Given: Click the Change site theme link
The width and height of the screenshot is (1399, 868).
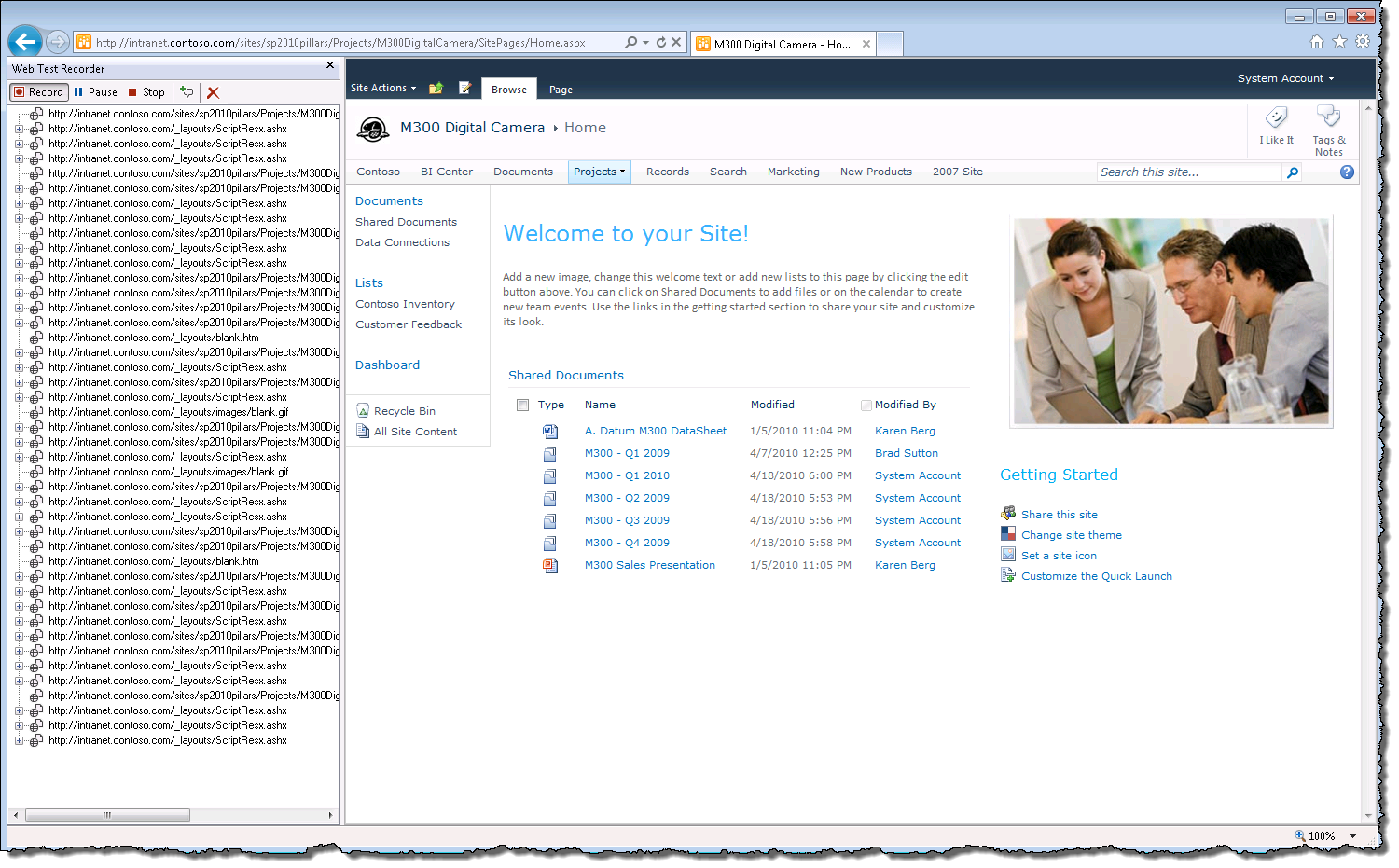Looking at the screenshot, I should [1071, 536].
